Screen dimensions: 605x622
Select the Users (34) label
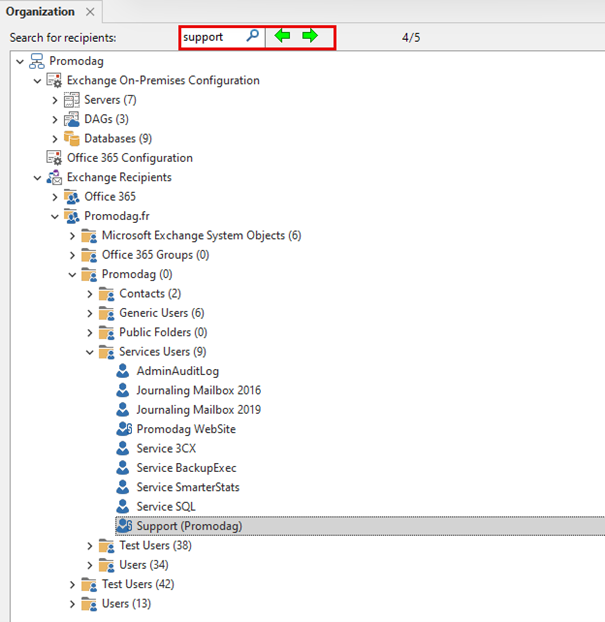(144, 565)
